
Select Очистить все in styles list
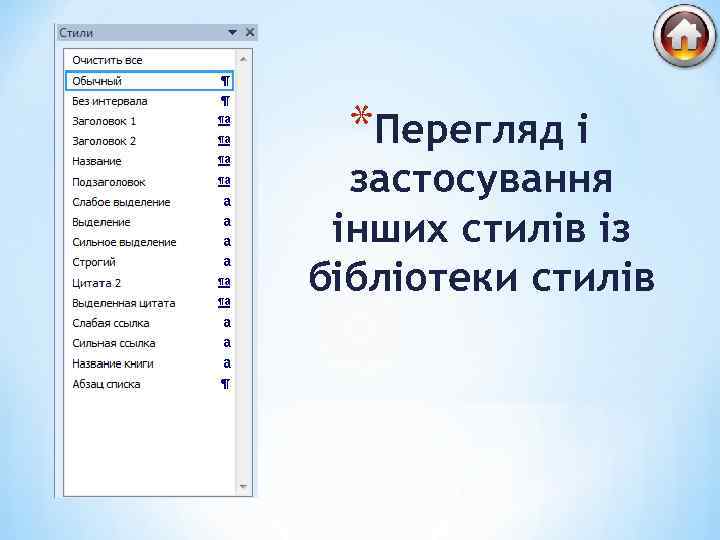pos(150,60)
